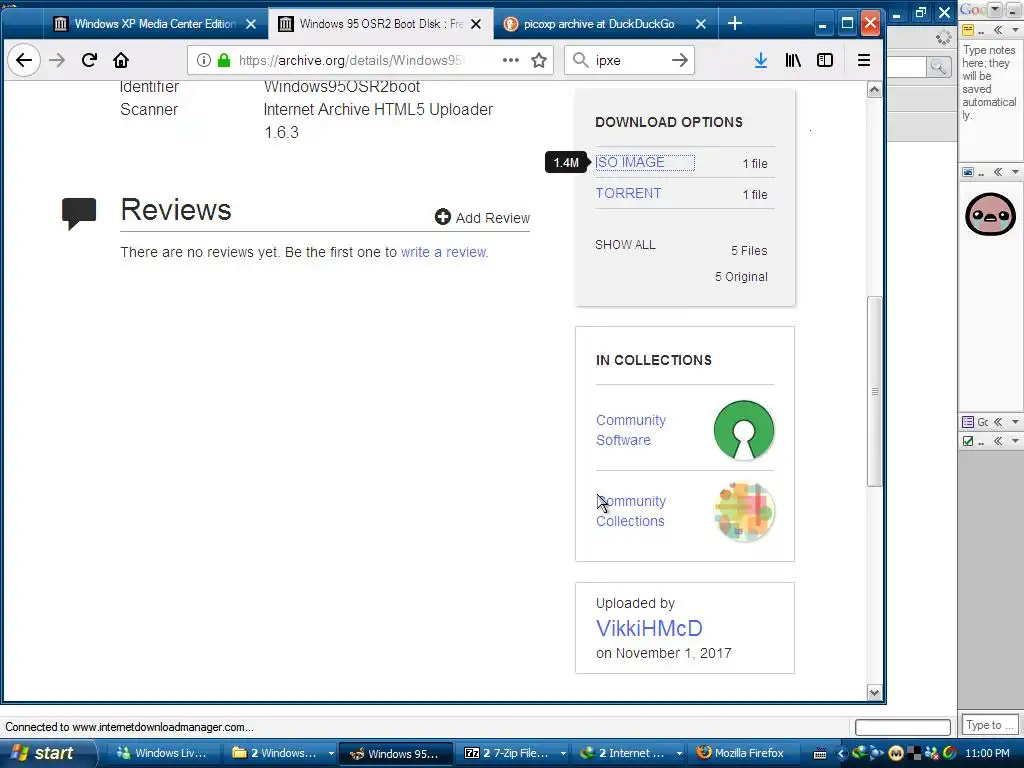Open the TORRENT download link
The image size is (1024, 768).
(628, 193)
